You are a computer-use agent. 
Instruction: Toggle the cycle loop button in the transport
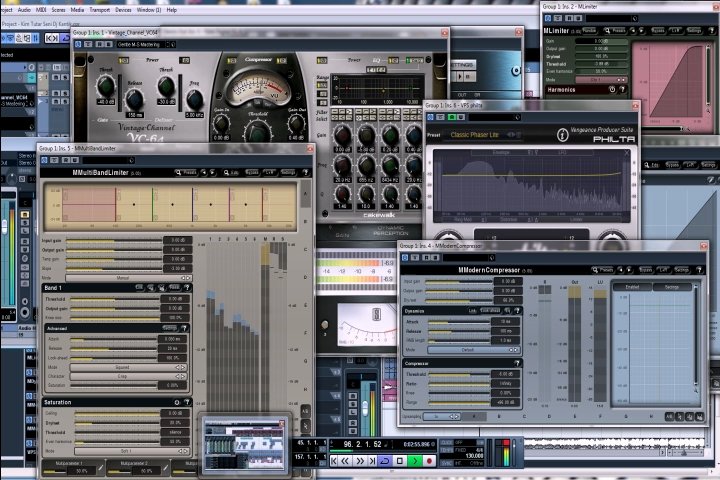(x=385, y=461)
